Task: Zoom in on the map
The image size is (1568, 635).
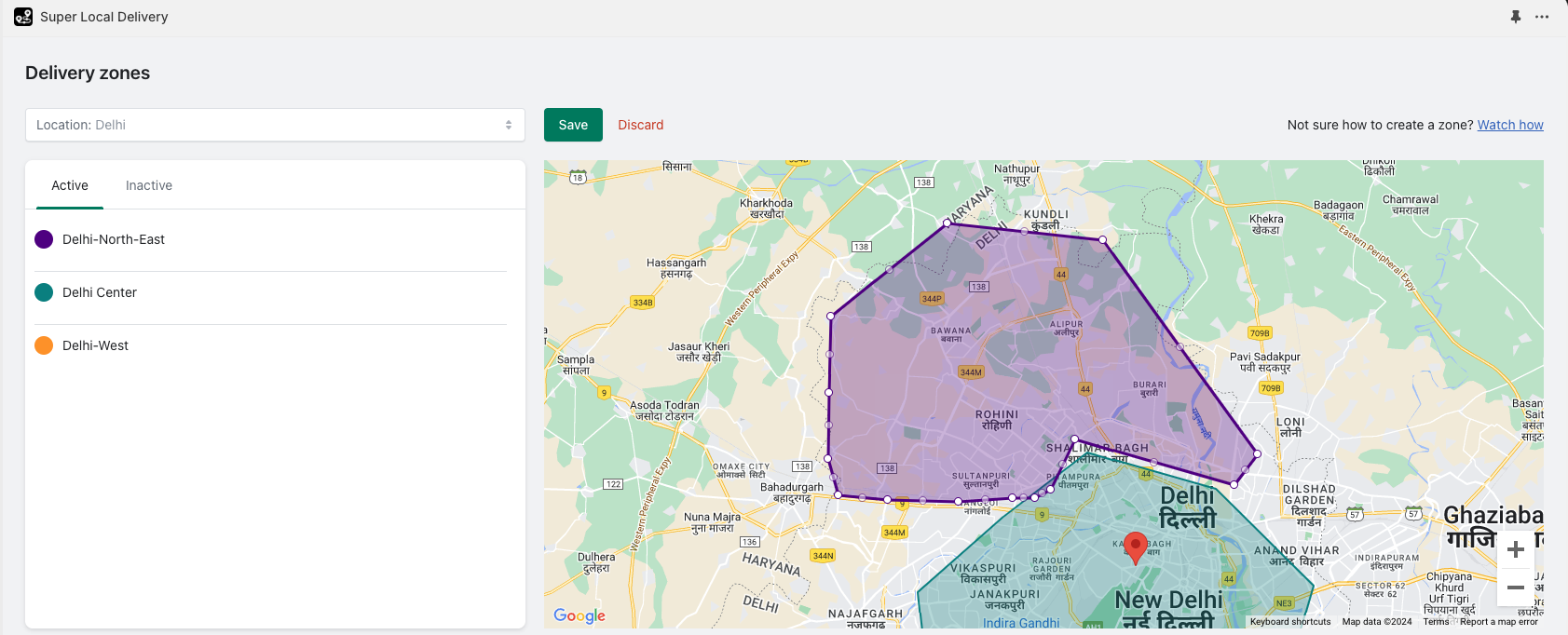Action: click(x=1516, y=550)
